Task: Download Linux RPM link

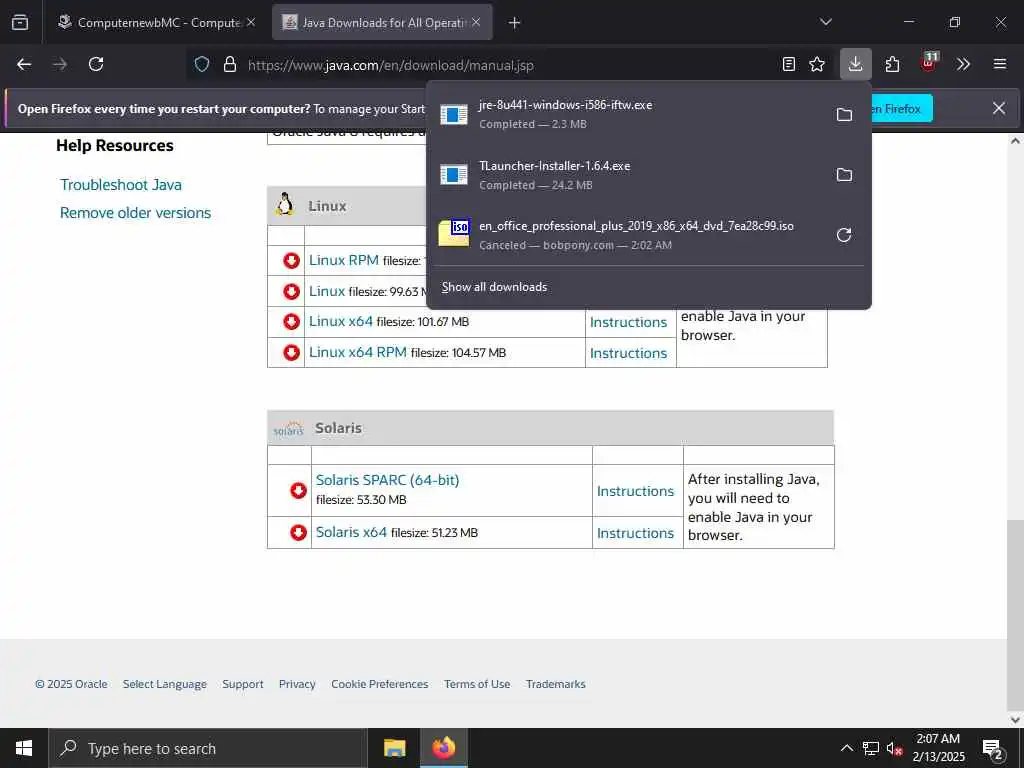Action: (x=344, y=260)
